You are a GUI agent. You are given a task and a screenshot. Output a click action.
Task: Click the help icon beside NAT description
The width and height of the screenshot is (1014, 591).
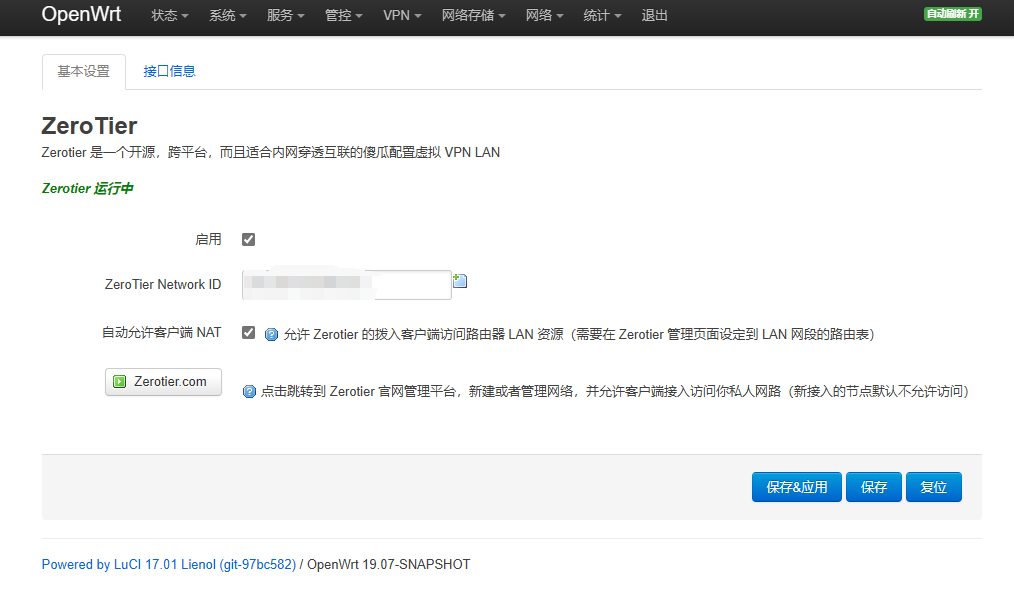(x=272, y=334)
